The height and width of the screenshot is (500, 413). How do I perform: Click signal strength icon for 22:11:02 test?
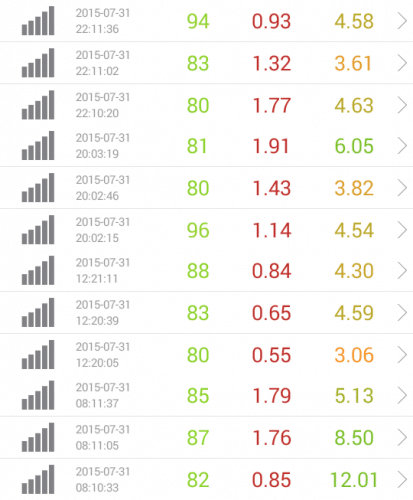(38, 63)
